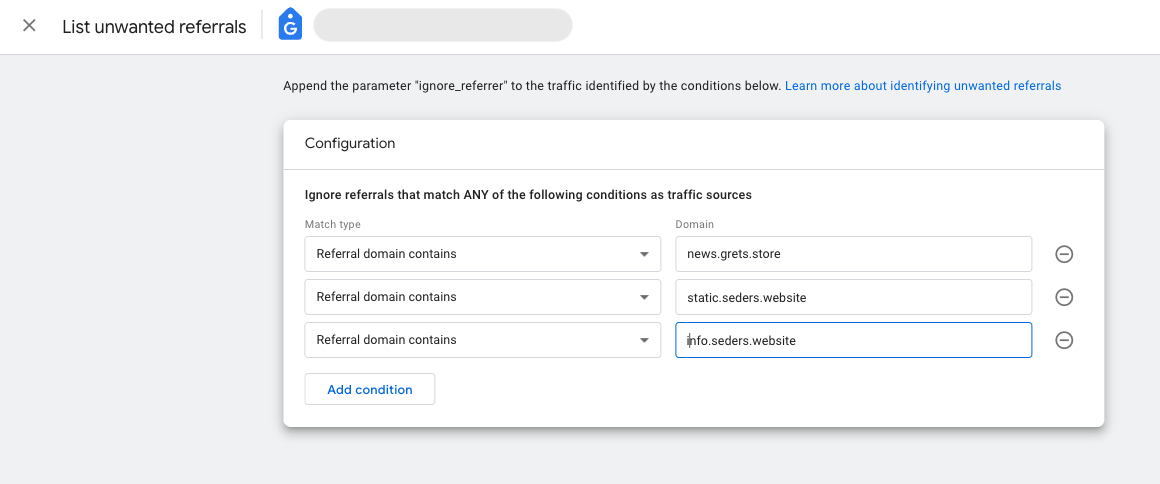Click the Match type column label

point(332,223)
